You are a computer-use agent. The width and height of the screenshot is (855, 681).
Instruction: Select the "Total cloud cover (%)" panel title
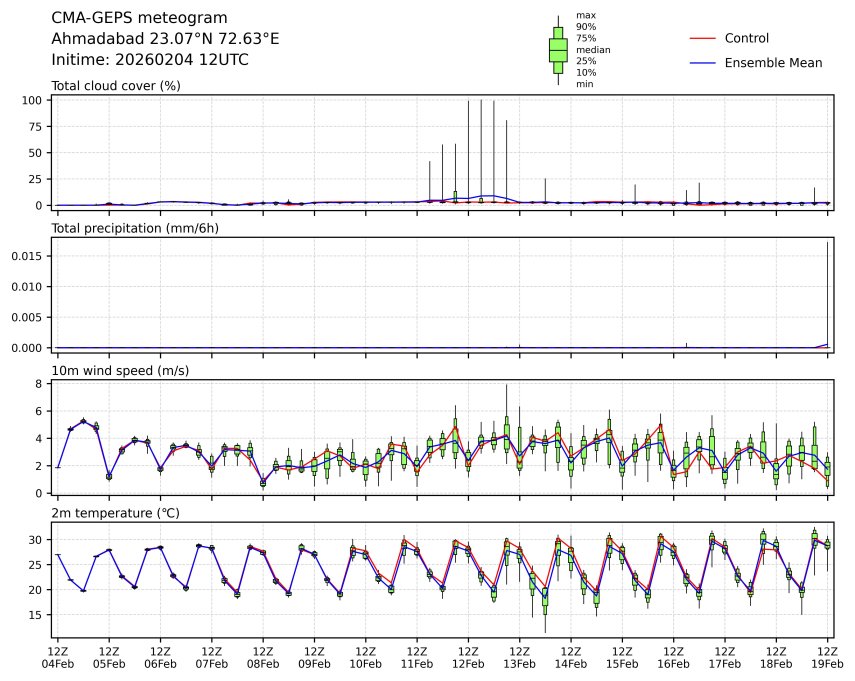[x=115, y=86]
